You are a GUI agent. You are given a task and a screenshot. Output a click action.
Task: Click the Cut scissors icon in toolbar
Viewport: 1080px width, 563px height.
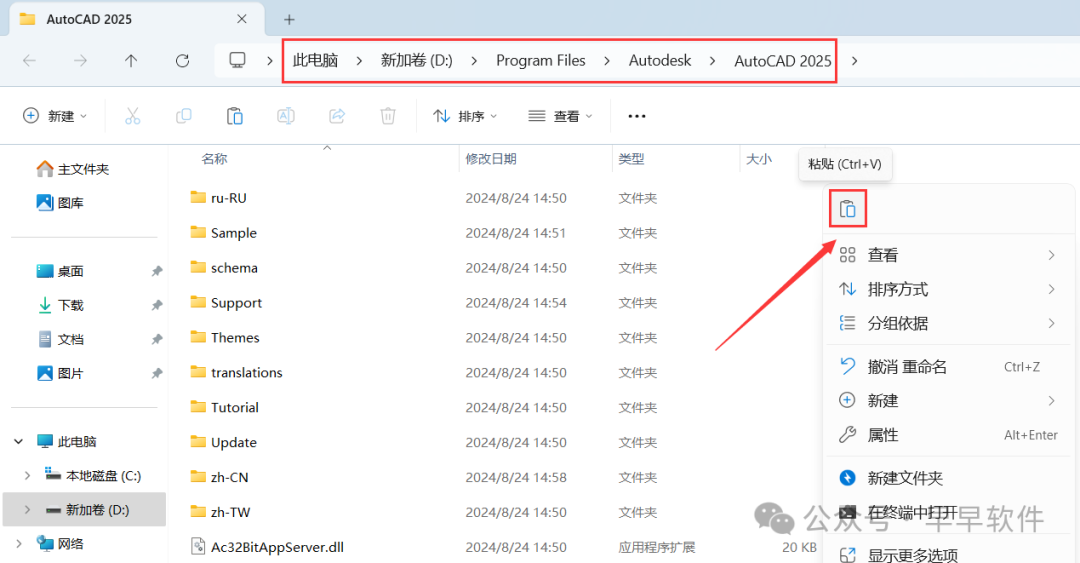tap(132, 116)
